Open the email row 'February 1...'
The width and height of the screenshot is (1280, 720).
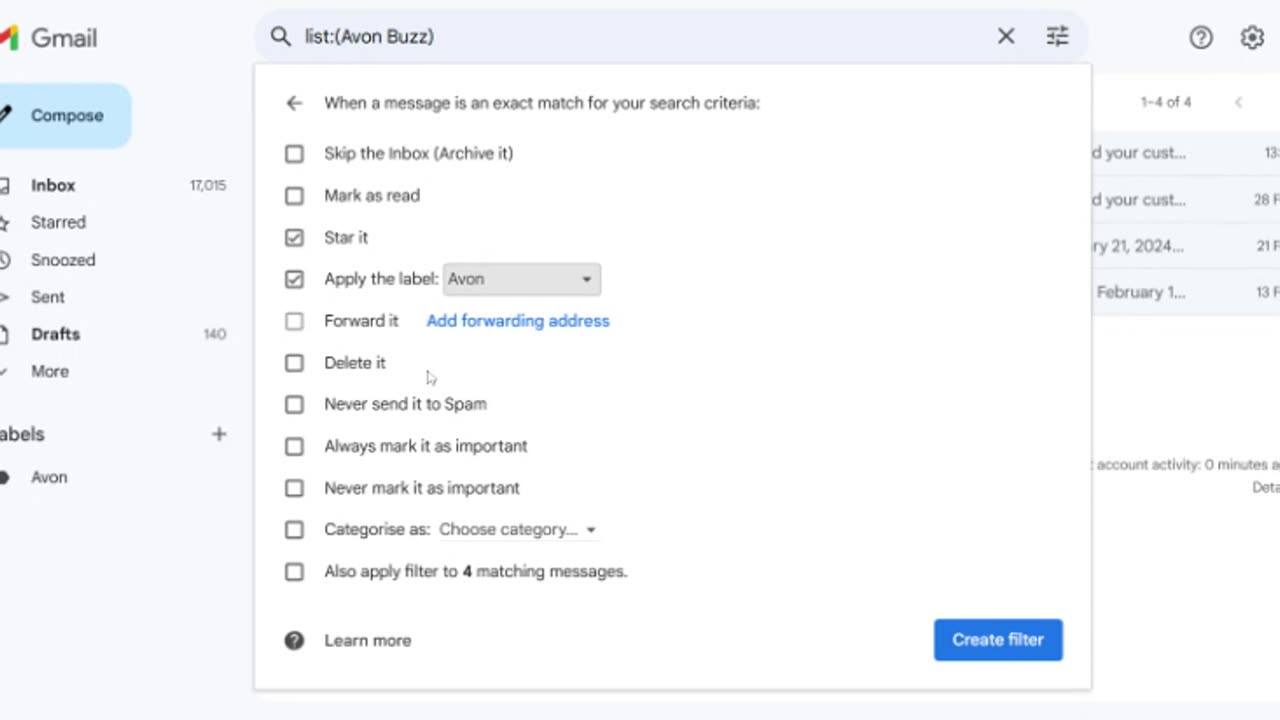point(1186,292)
